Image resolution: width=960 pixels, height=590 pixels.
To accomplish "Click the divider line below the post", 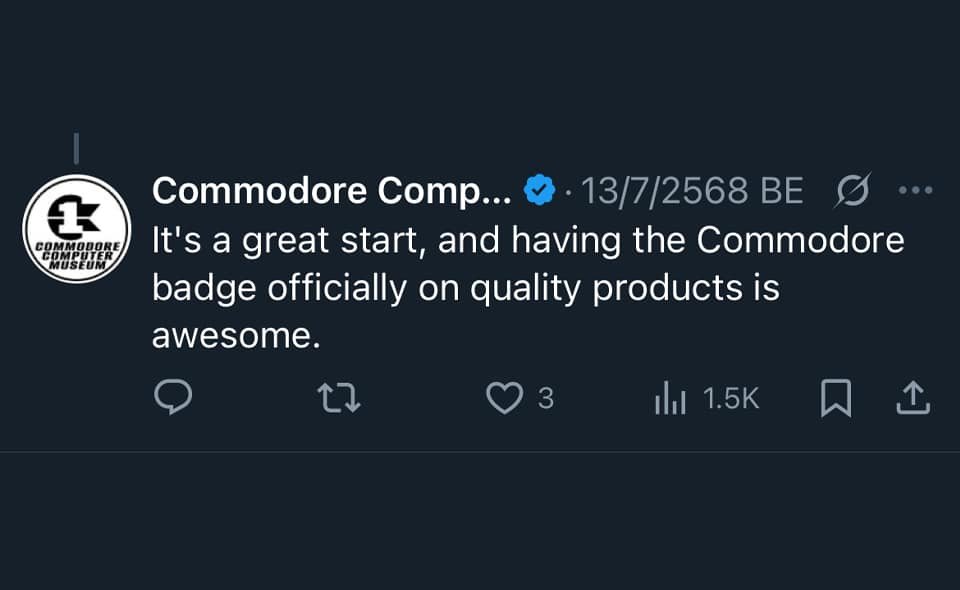I will tap(480, 452).
